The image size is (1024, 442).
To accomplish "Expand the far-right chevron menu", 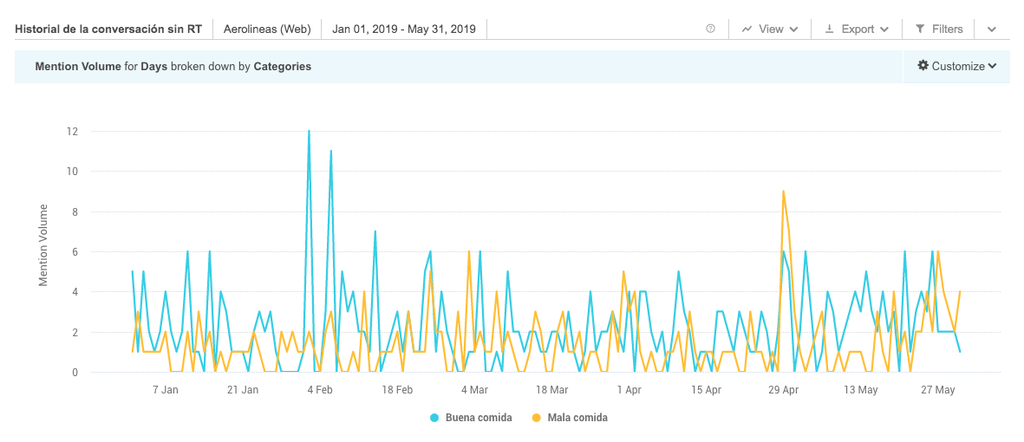I will pyautogui.click(x=992, y=29).
